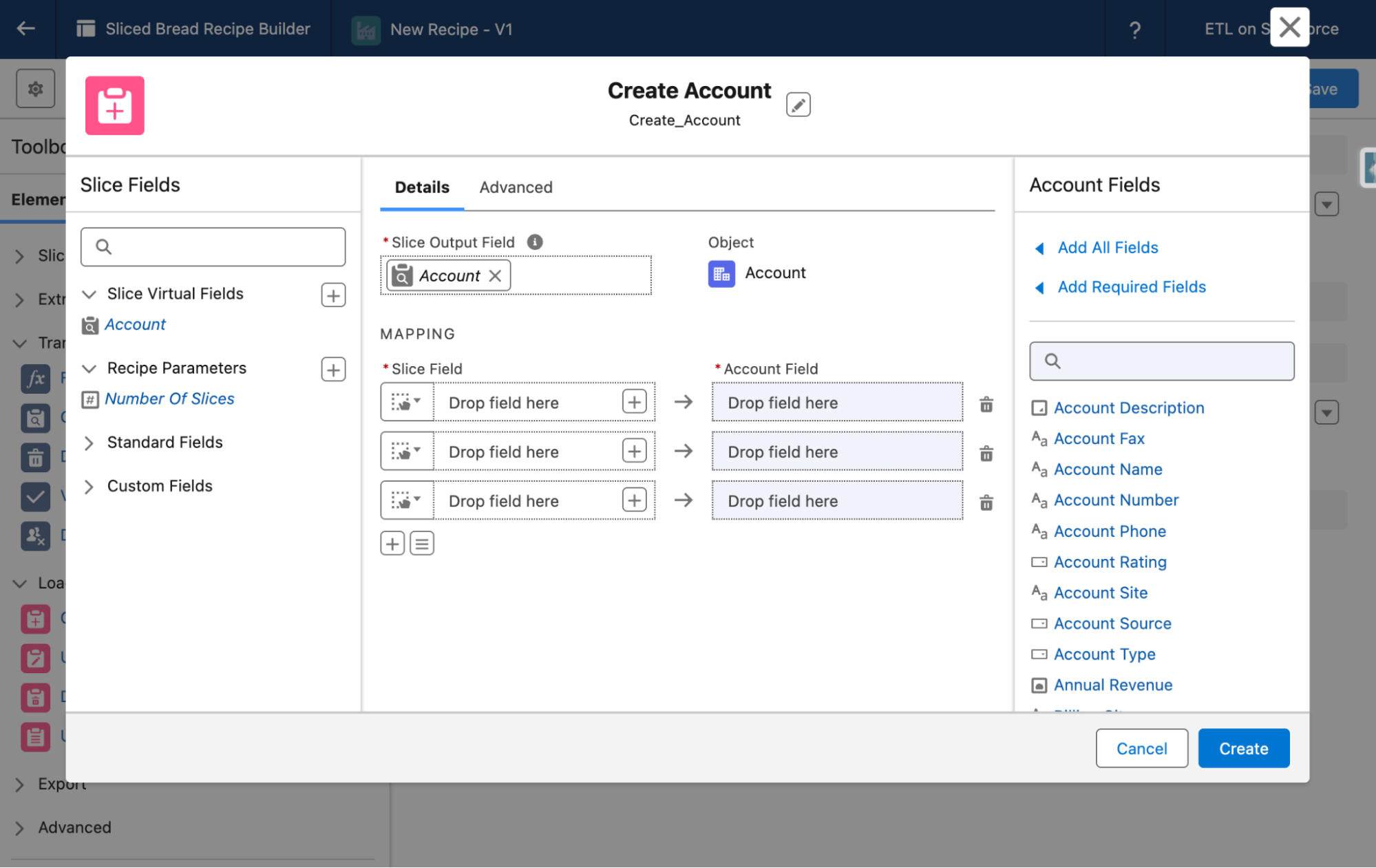
Task: Click the Account Fields search box
Action: [1170, 361]
